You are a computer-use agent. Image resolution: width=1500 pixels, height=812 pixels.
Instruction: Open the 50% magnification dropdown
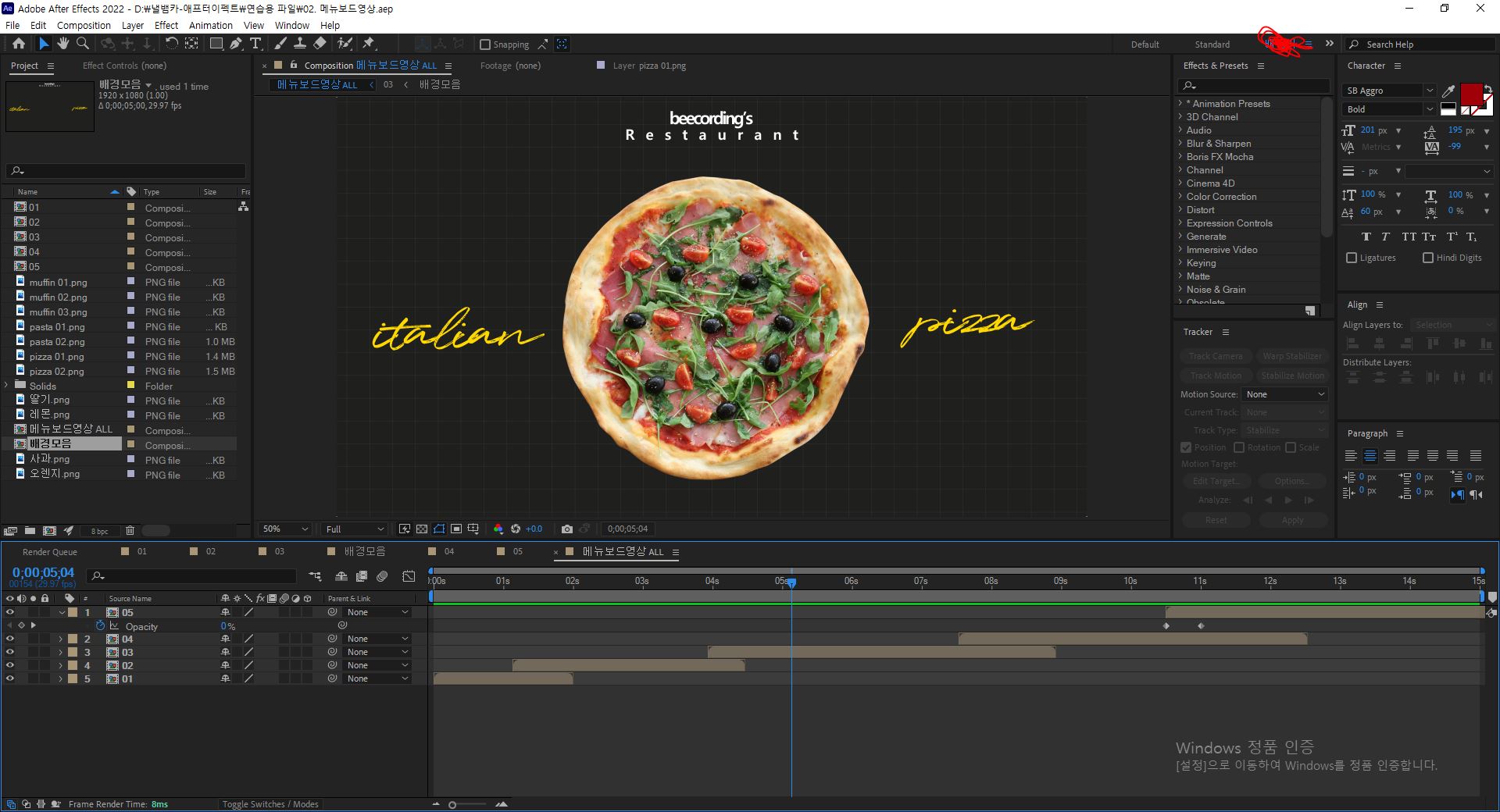285,529
